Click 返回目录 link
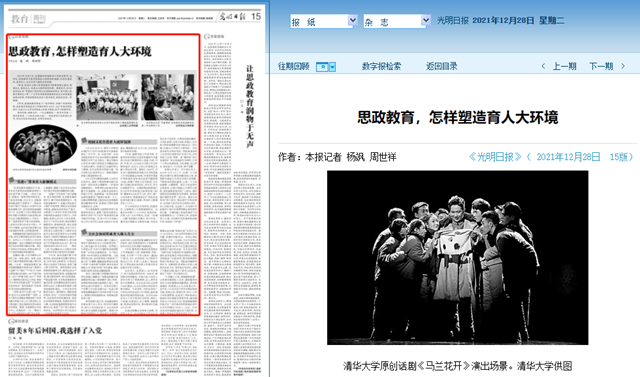 (x=442, y=66)
